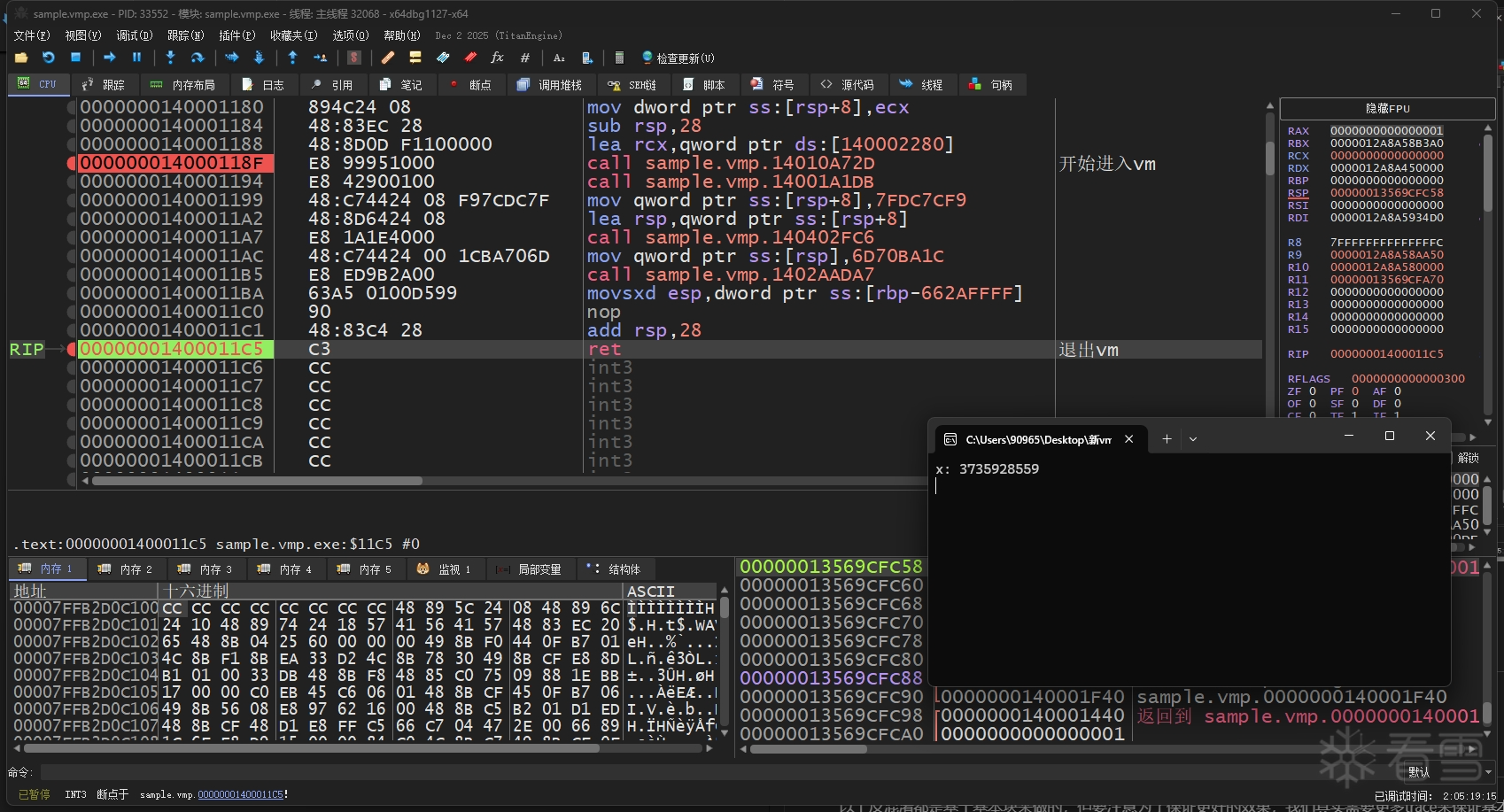
Task: Click the Restart debugging toolbar icon
Action: [x=49, y=58]
